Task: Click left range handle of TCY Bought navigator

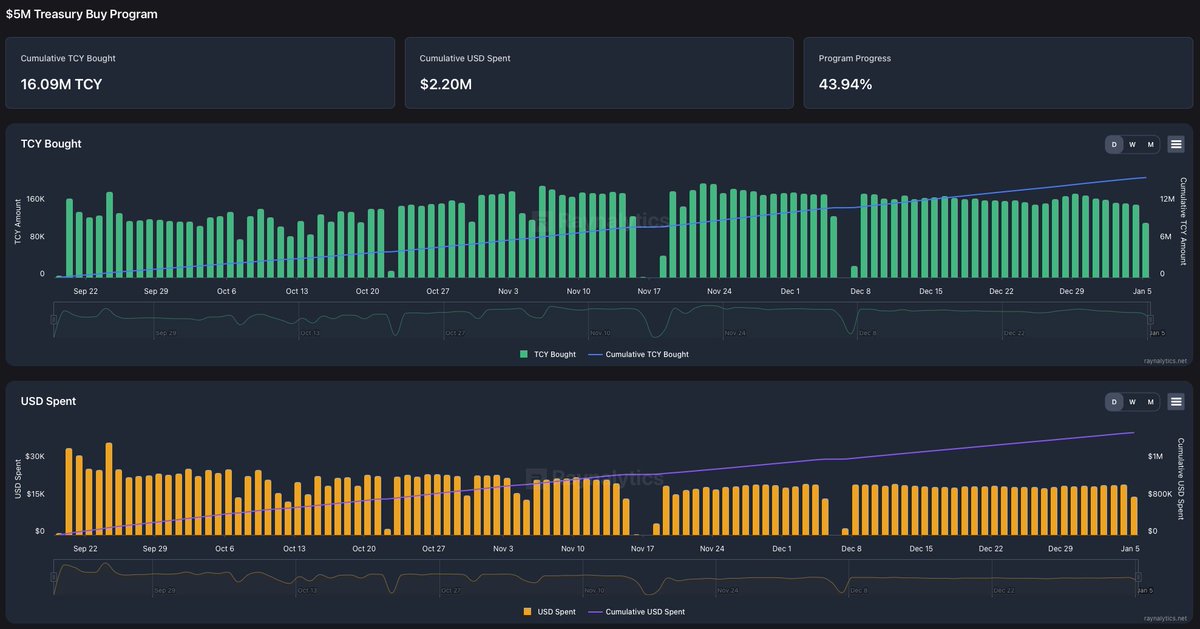Action: [53, 319]
